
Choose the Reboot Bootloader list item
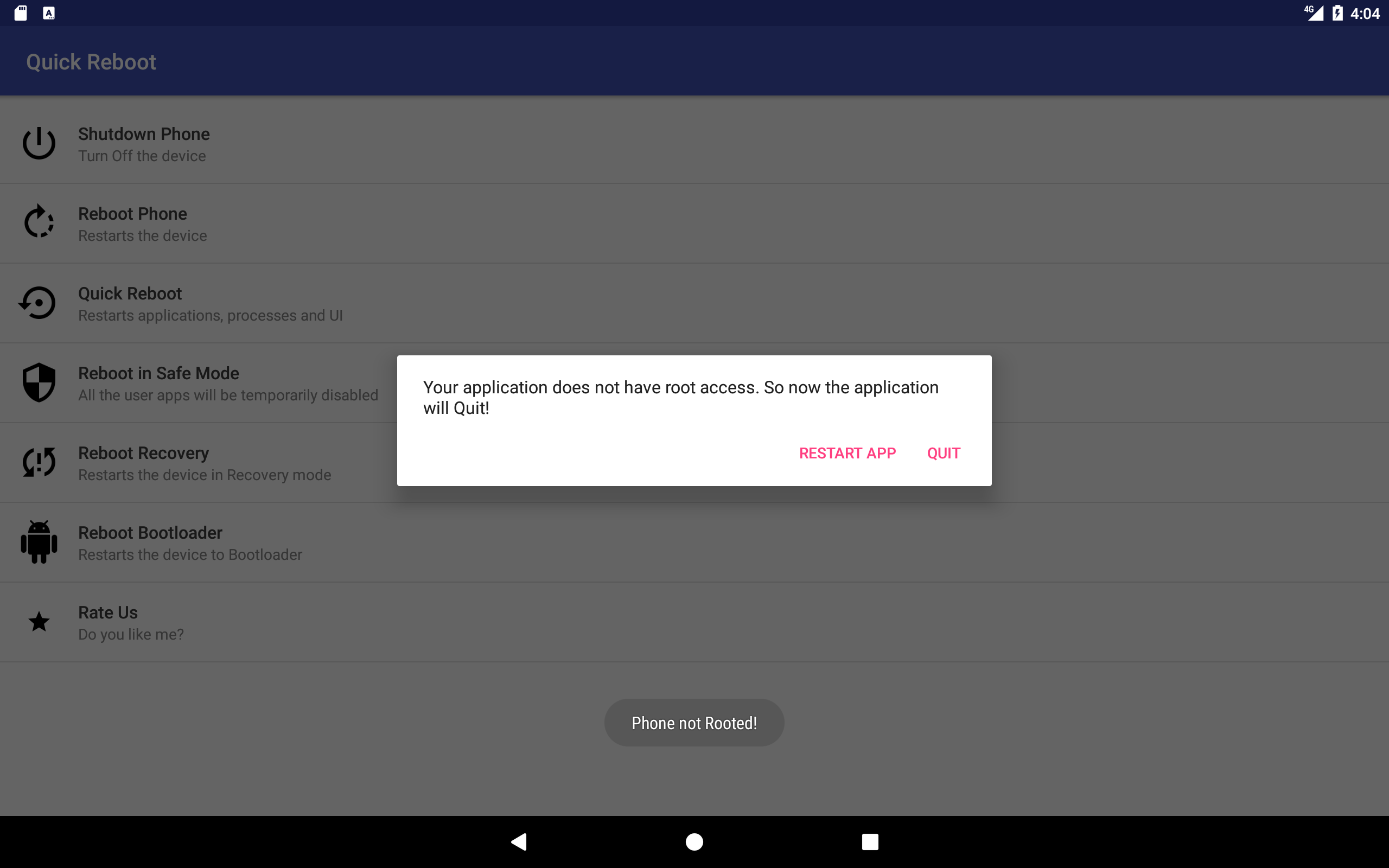pos(694,542)
